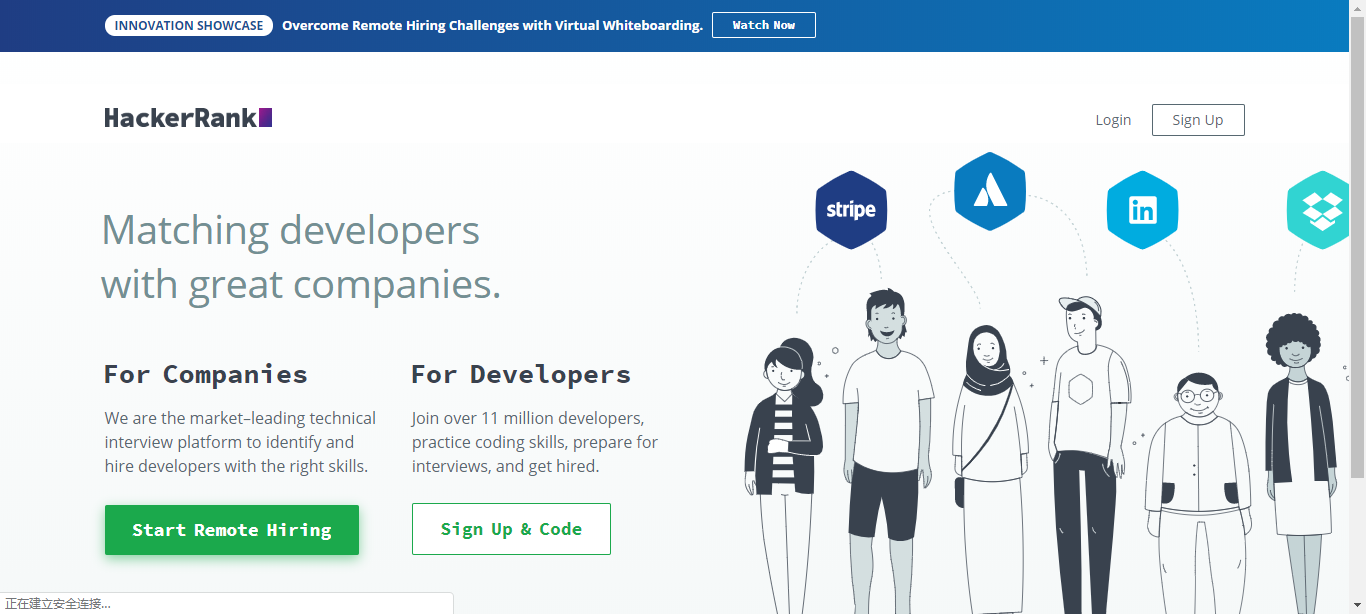Click the Watch Now banner button
The width and height of the screenshot is (1366, 614).
pyautogui.click(x=764, y=25)
